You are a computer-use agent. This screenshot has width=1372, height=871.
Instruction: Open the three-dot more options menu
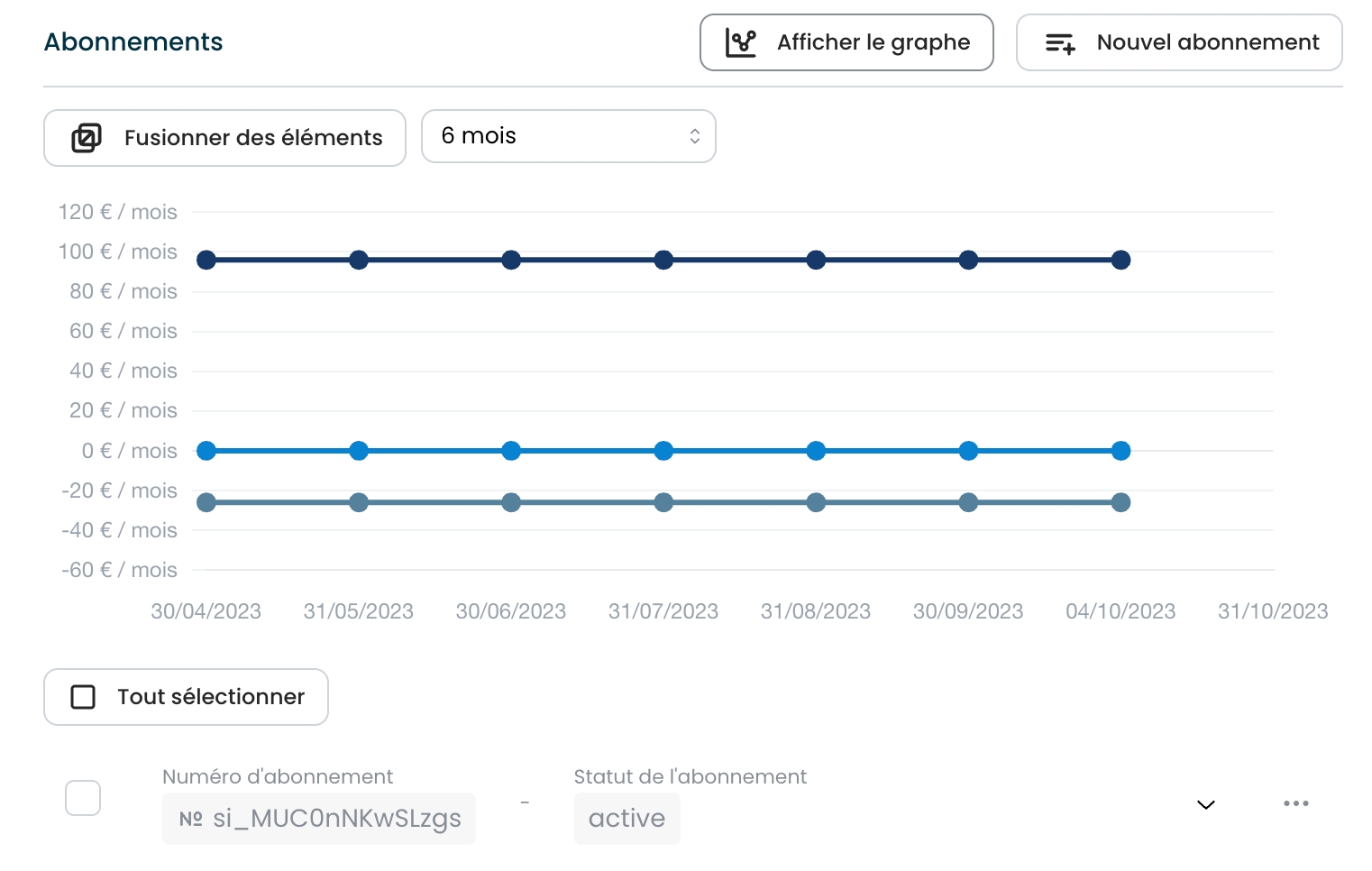click(x=1295, y=803)
